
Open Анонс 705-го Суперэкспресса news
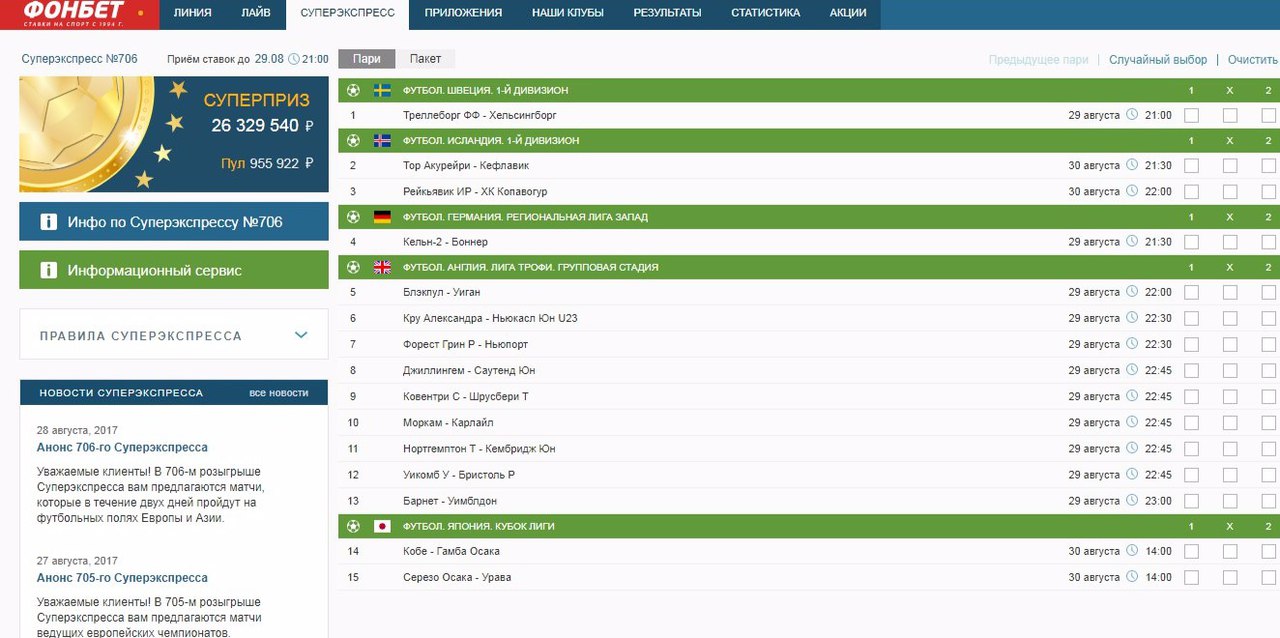click(x=122, y=578)
